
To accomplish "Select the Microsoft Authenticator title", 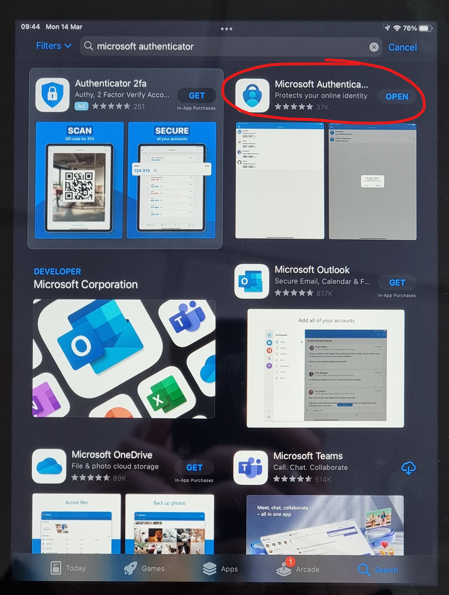I will tap(321, 84).
